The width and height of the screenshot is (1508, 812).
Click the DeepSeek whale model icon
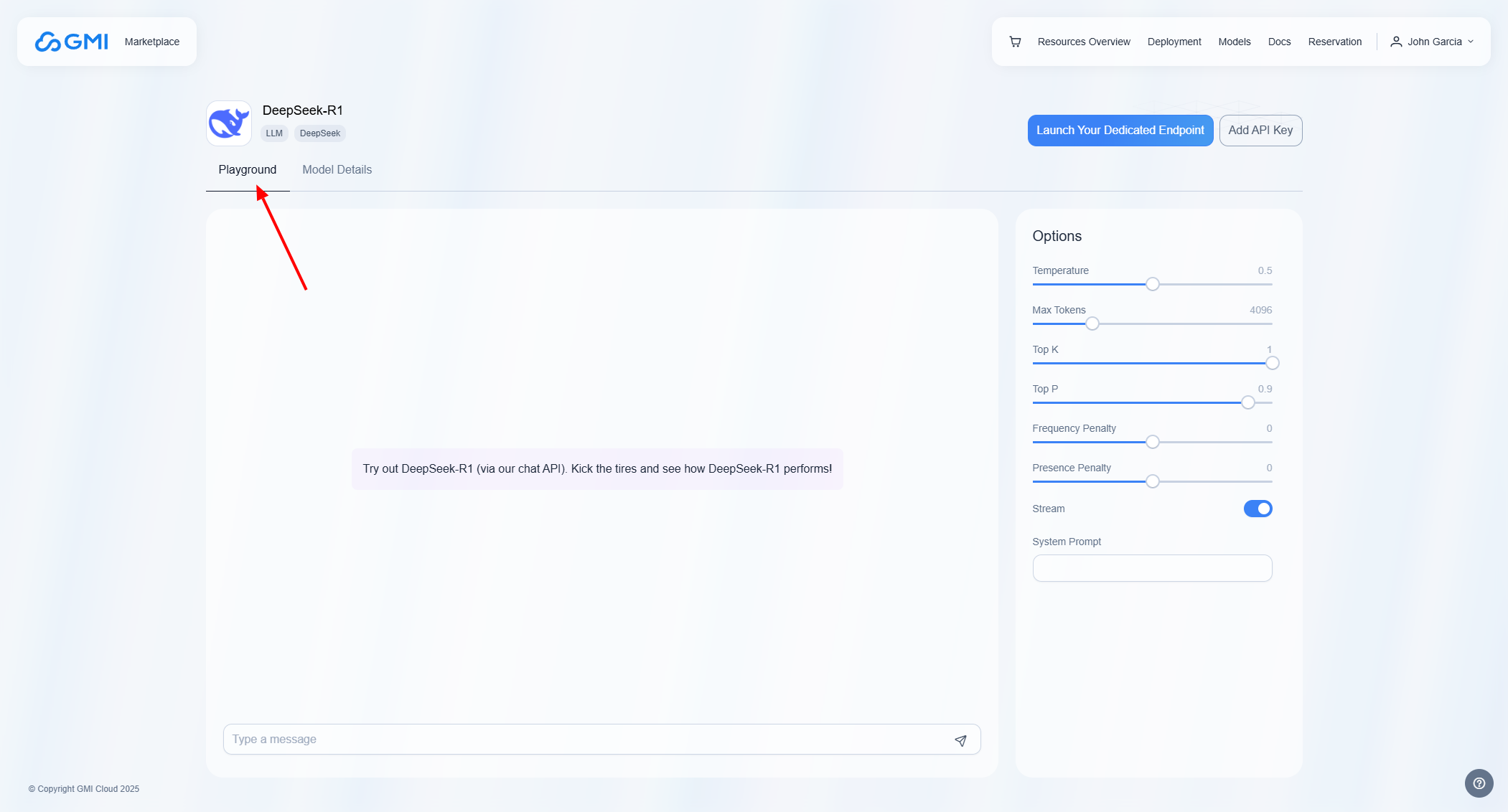pyautogui.click(x=229, y=123)
